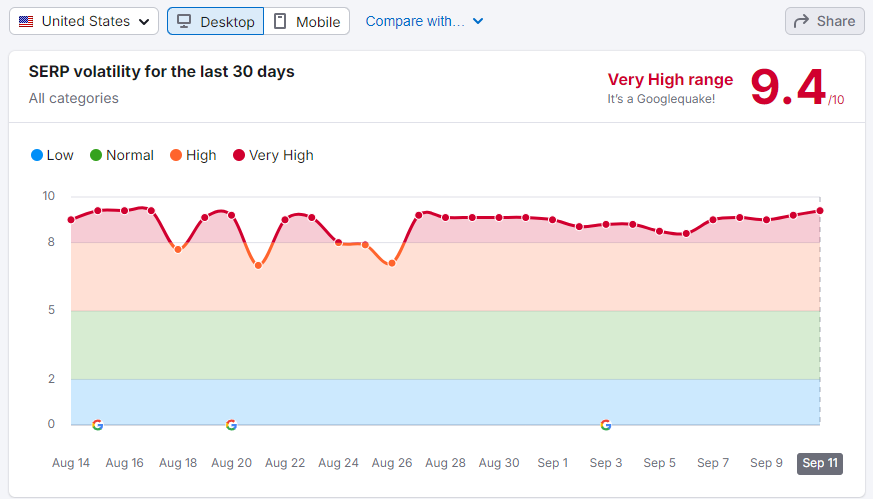Click the lowest orange point at Aug 21

point(258,266)
